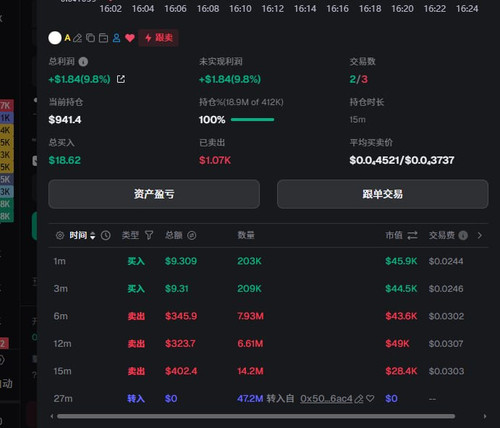Click the 203K quantity value
The image size is (500, 428).
point(249,261)
